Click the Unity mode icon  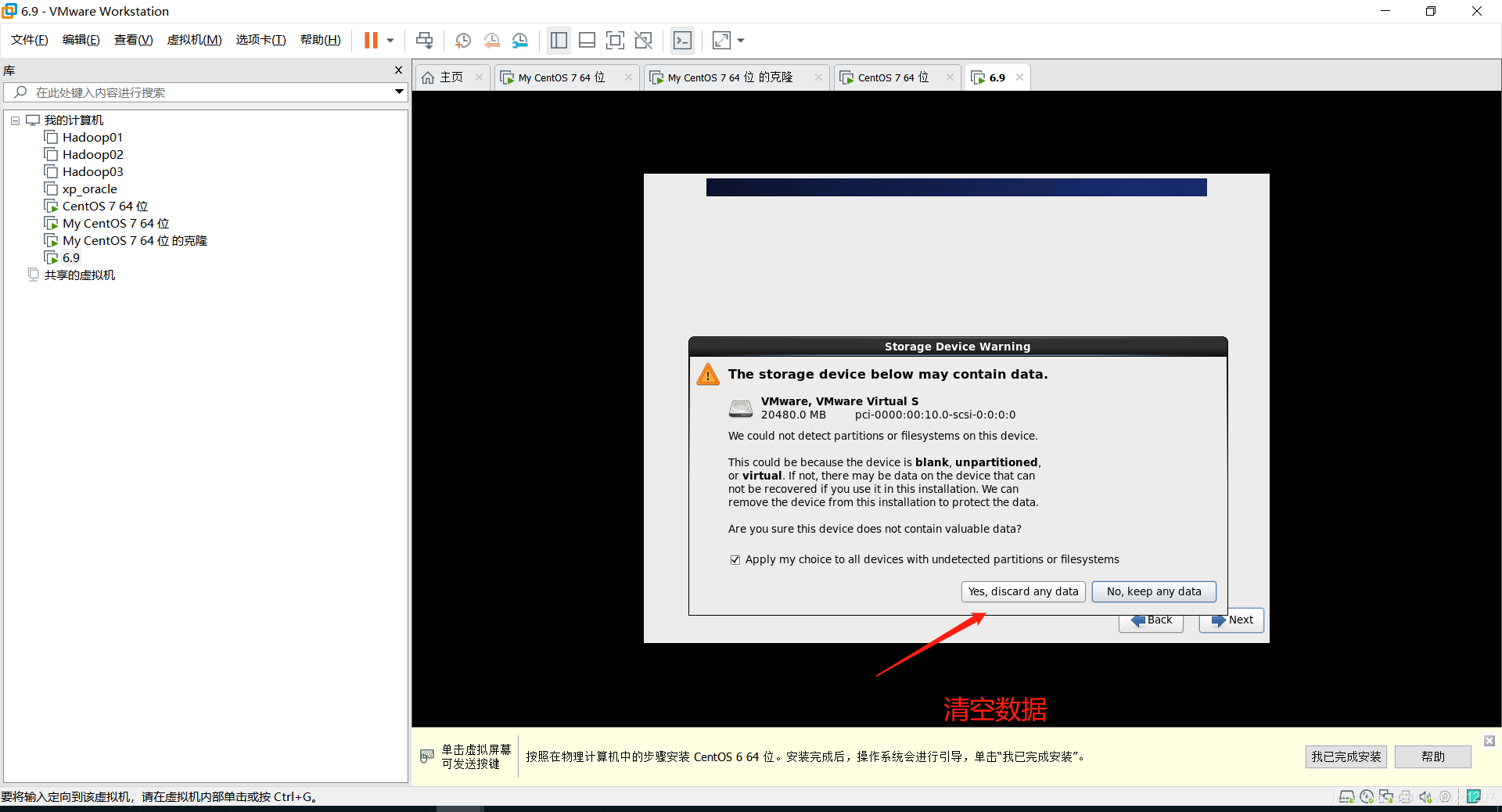[x=644, y=40]
